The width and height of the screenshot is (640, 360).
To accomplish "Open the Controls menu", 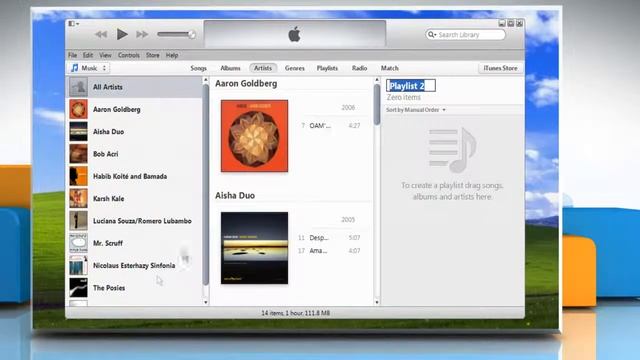I will coord(129,55).
